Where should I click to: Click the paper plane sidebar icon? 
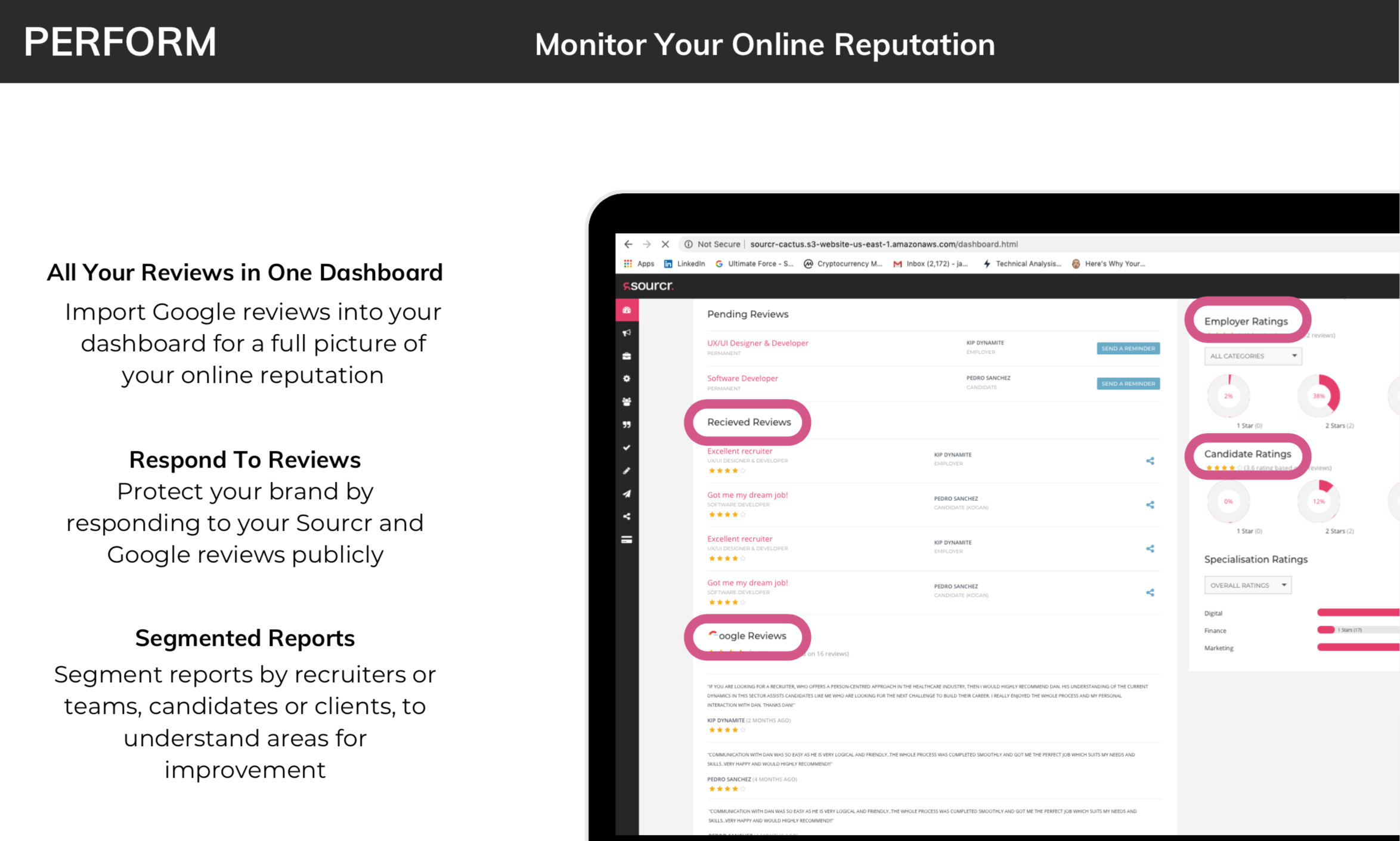click(x=627, y=494)
